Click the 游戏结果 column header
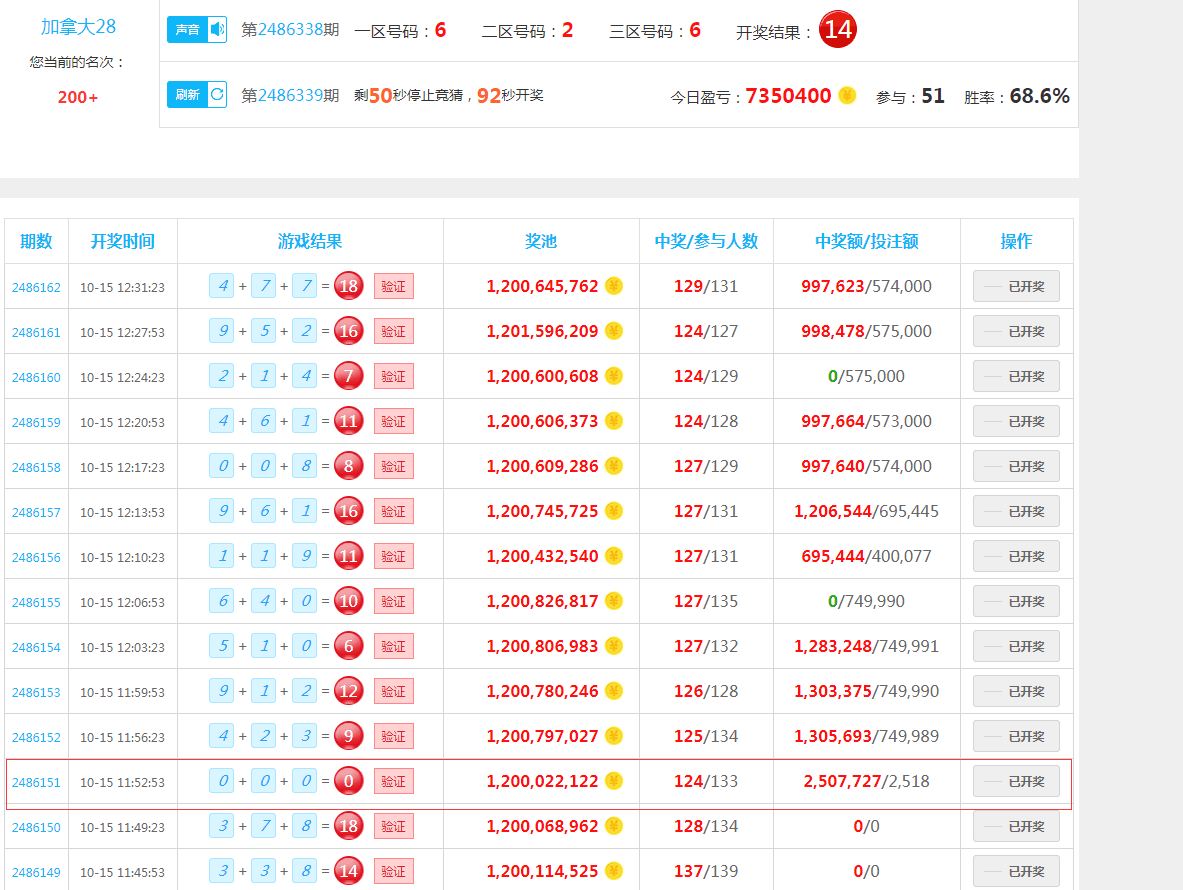This screenshot has width=1183, height=890. pos(310,241)
